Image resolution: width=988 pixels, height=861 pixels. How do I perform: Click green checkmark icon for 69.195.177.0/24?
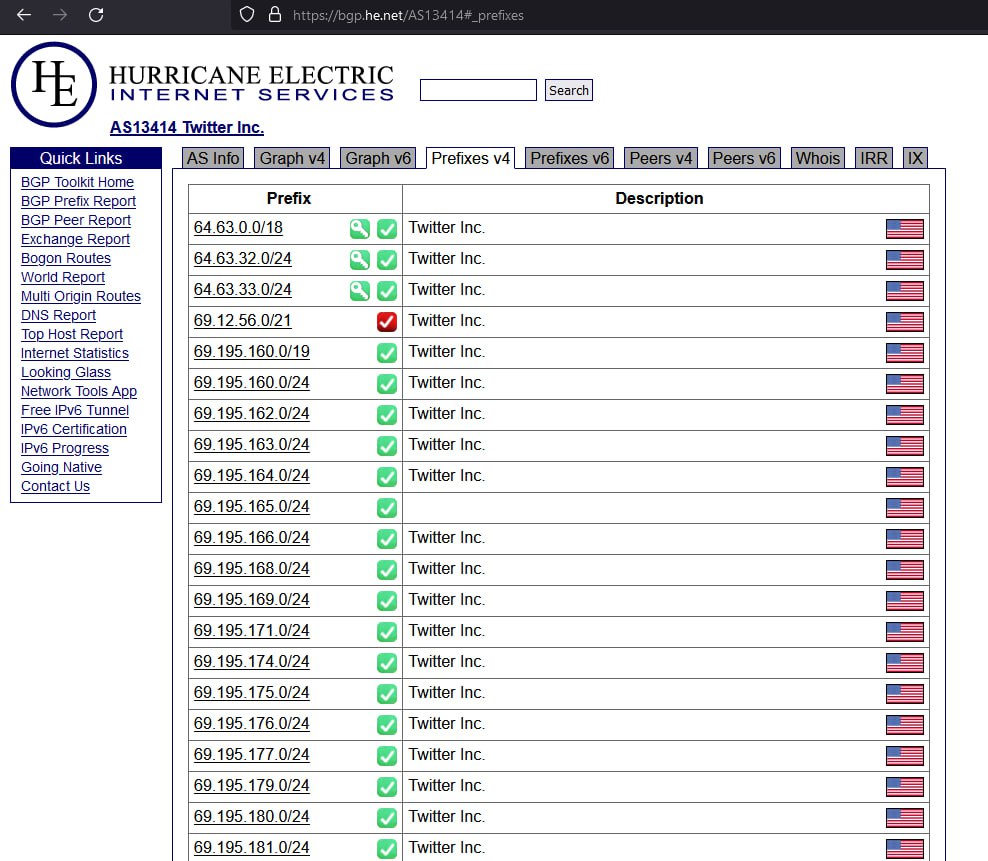[387, 755]
